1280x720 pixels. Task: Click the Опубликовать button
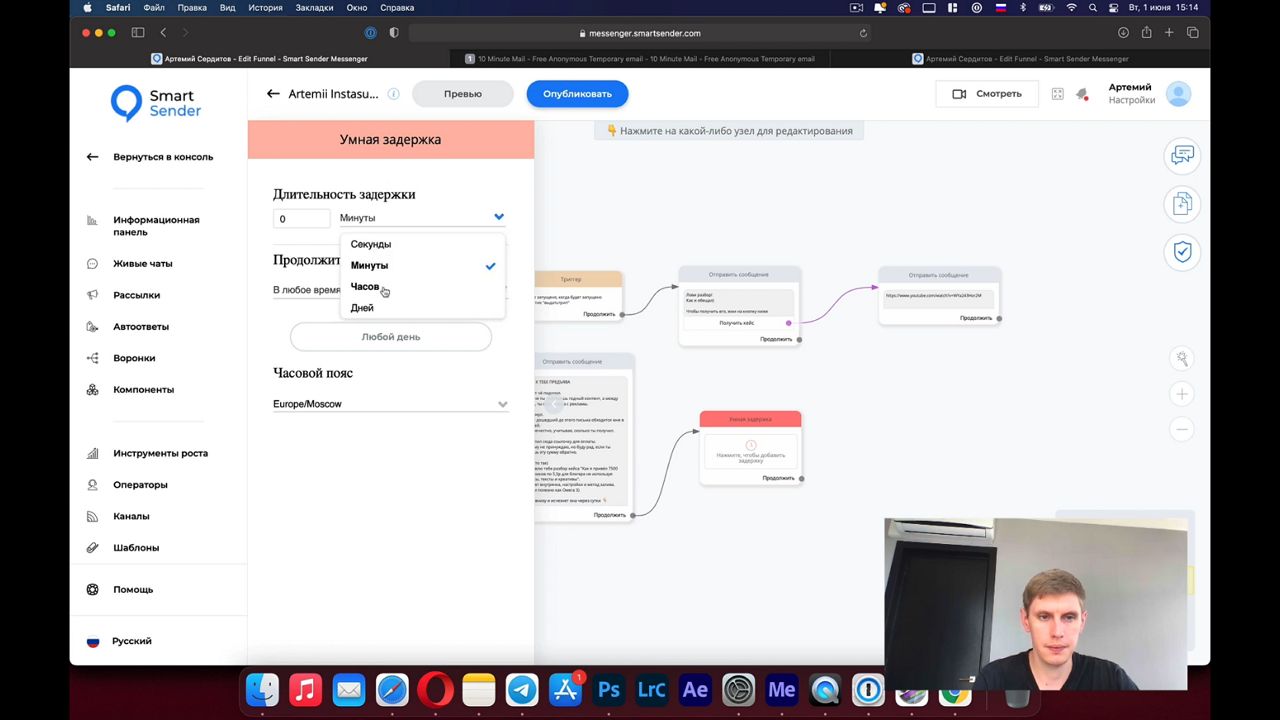click(577, 94)
